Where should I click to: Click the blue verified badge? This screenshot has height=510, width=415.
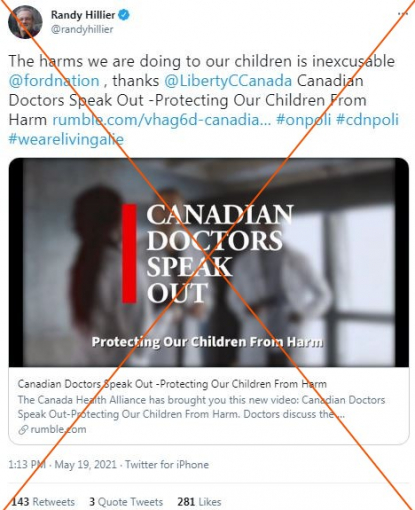pyautogui.click(x=124, y=15)
